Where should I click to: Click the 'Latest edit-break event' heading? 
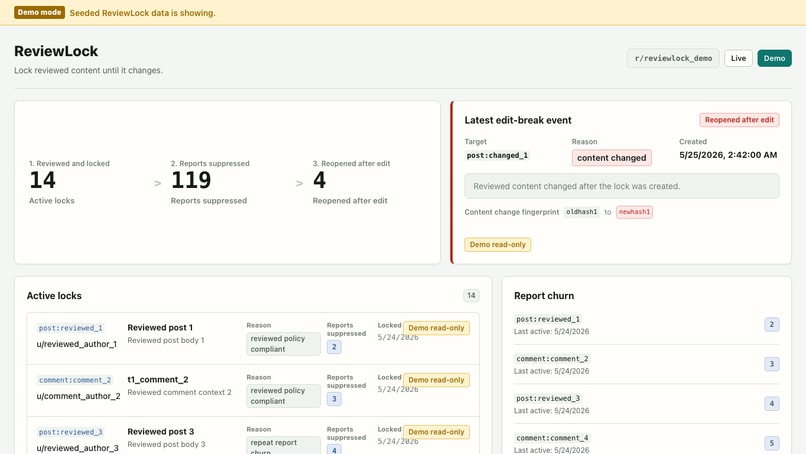[x=518, y=120]
